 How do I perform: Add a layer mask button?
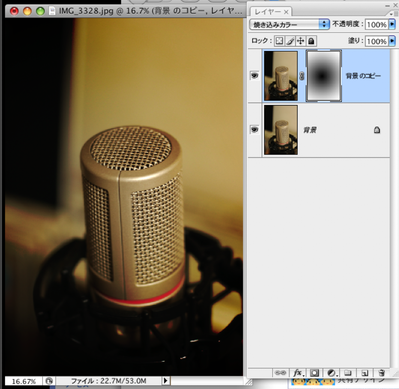315,373
